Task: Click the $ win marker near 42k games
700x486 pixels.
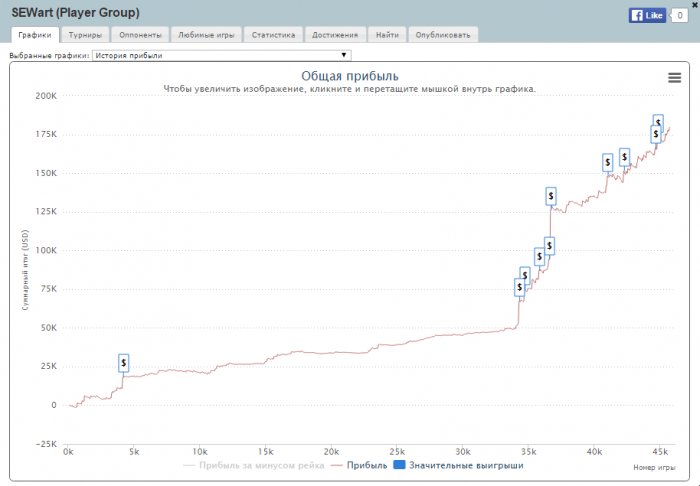Action: tap(624, 157)
